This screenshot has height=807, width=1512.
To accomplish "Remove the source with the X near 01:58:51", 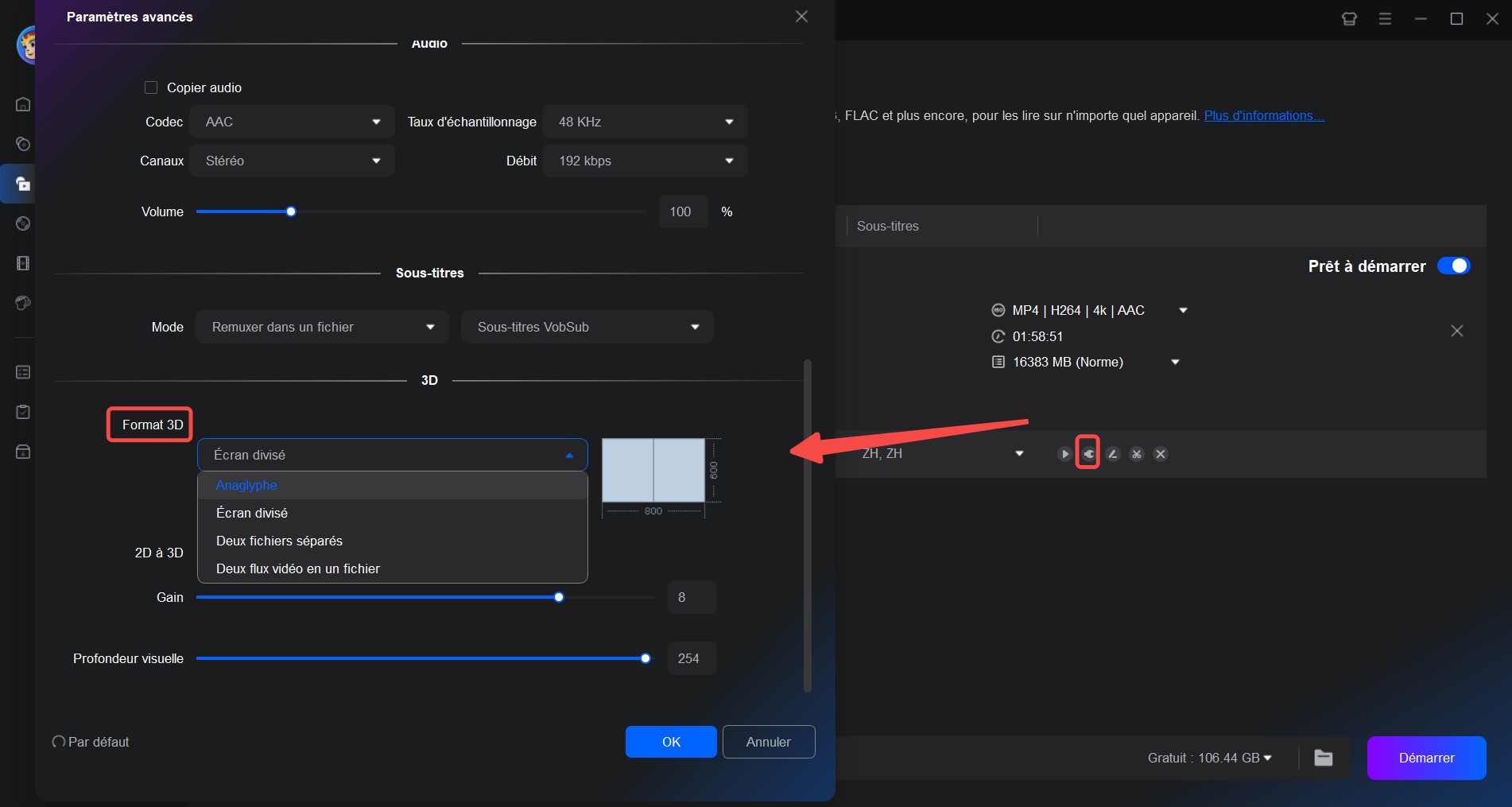I will coord(1457,331).
